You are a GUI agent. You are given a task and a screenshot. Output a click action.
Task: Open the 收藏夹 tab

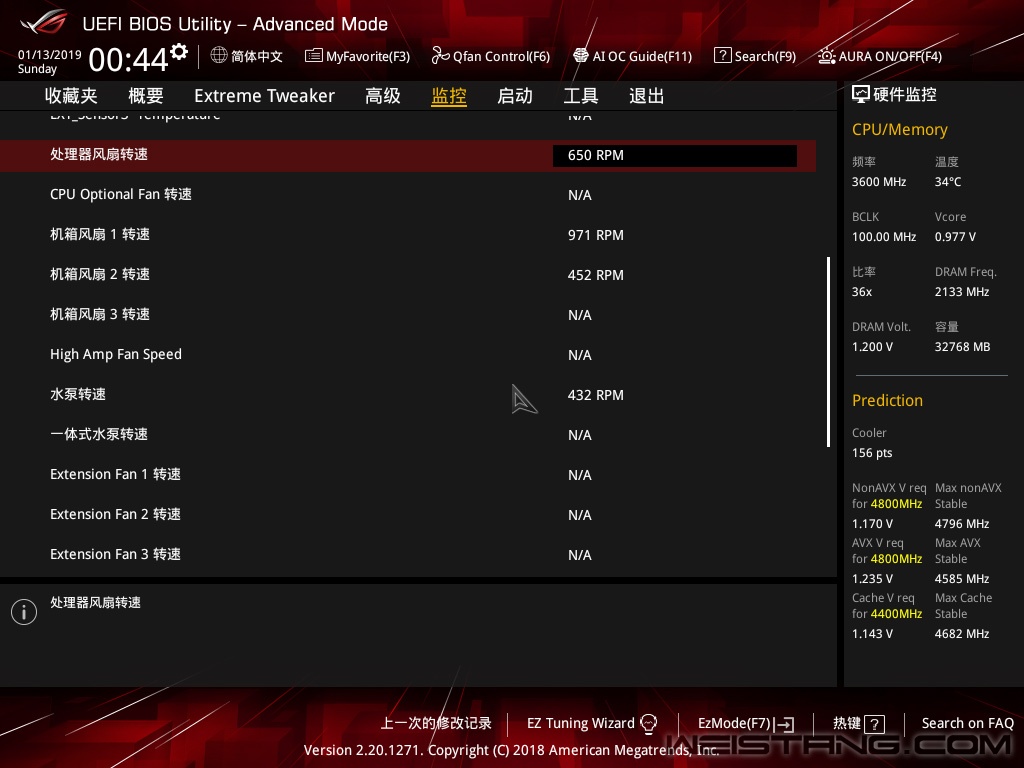(71, 96)
